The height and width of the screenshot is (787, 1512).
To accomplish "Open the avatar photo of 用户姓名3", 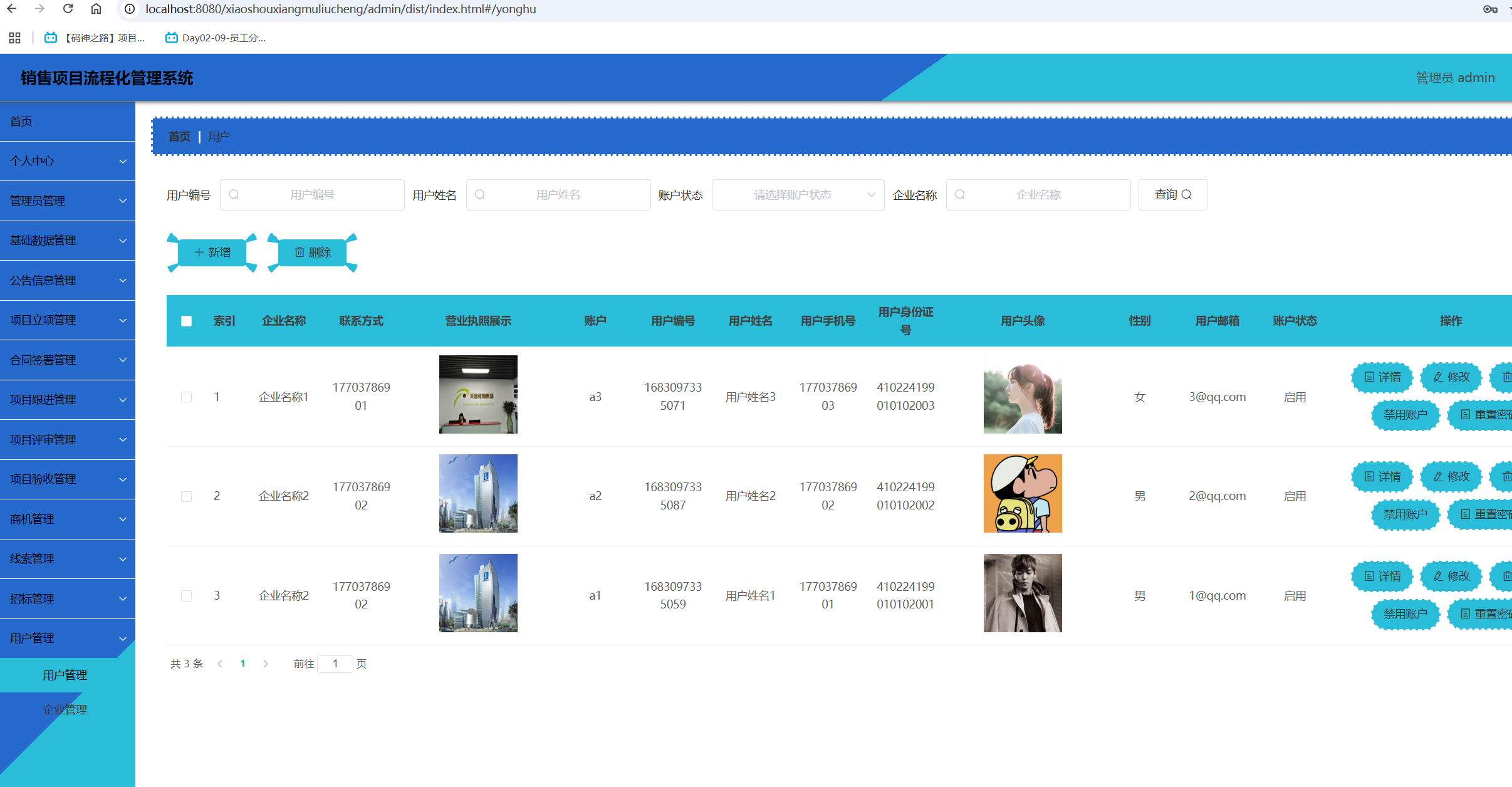I will [x=1023, y=394].
